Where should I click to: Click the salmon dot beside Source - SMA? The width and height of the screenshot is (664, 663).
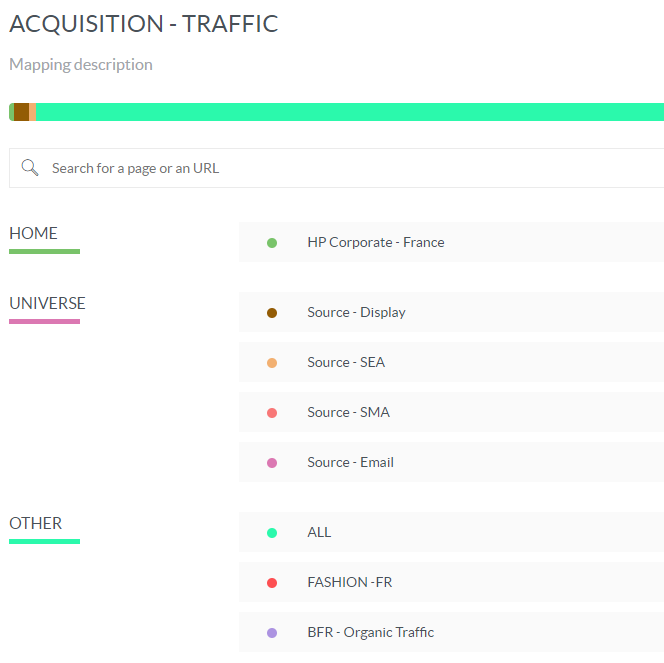[x=272, y=413]
